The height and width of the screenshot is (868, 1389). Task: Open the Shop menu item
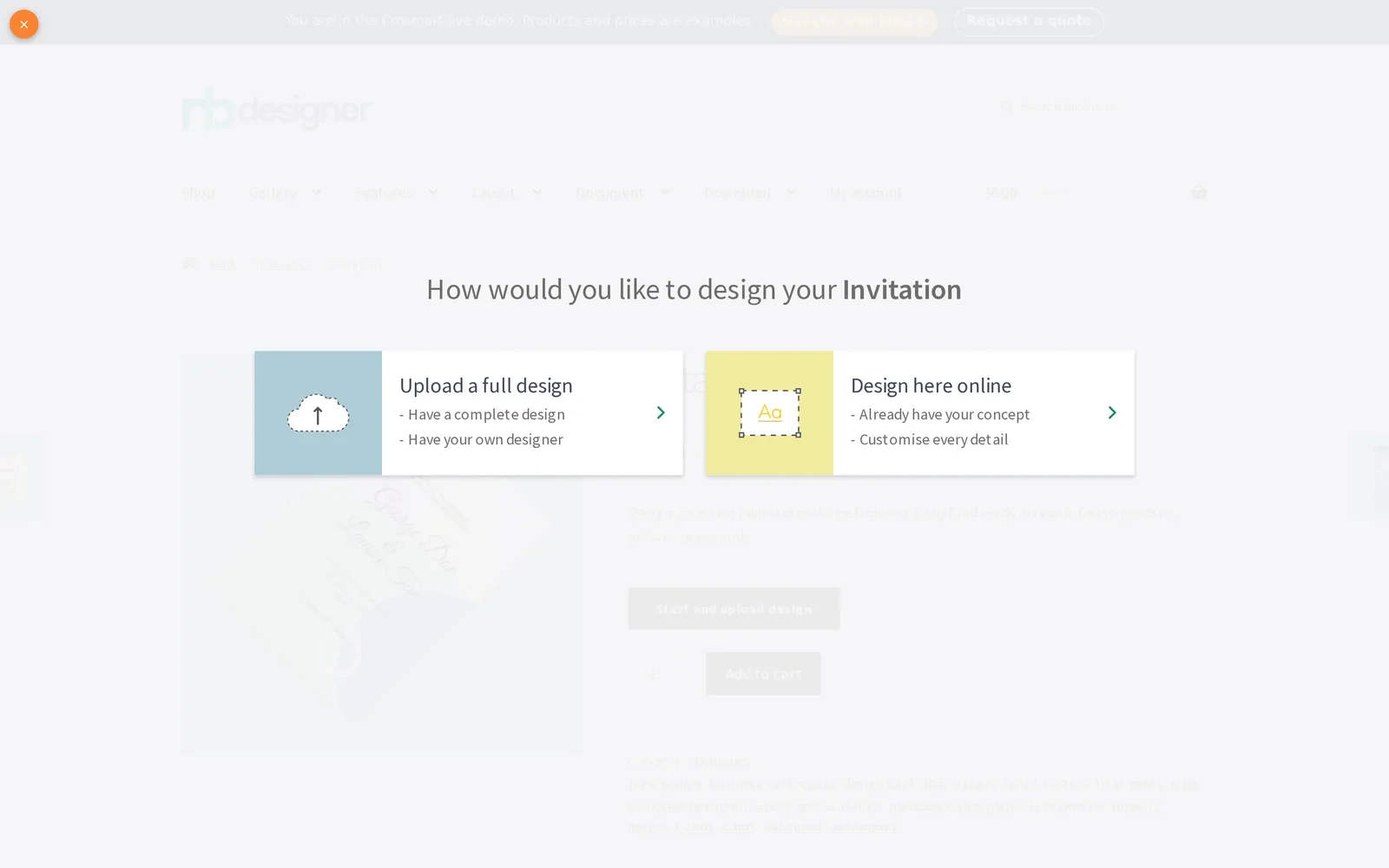(x=198, y=193)
